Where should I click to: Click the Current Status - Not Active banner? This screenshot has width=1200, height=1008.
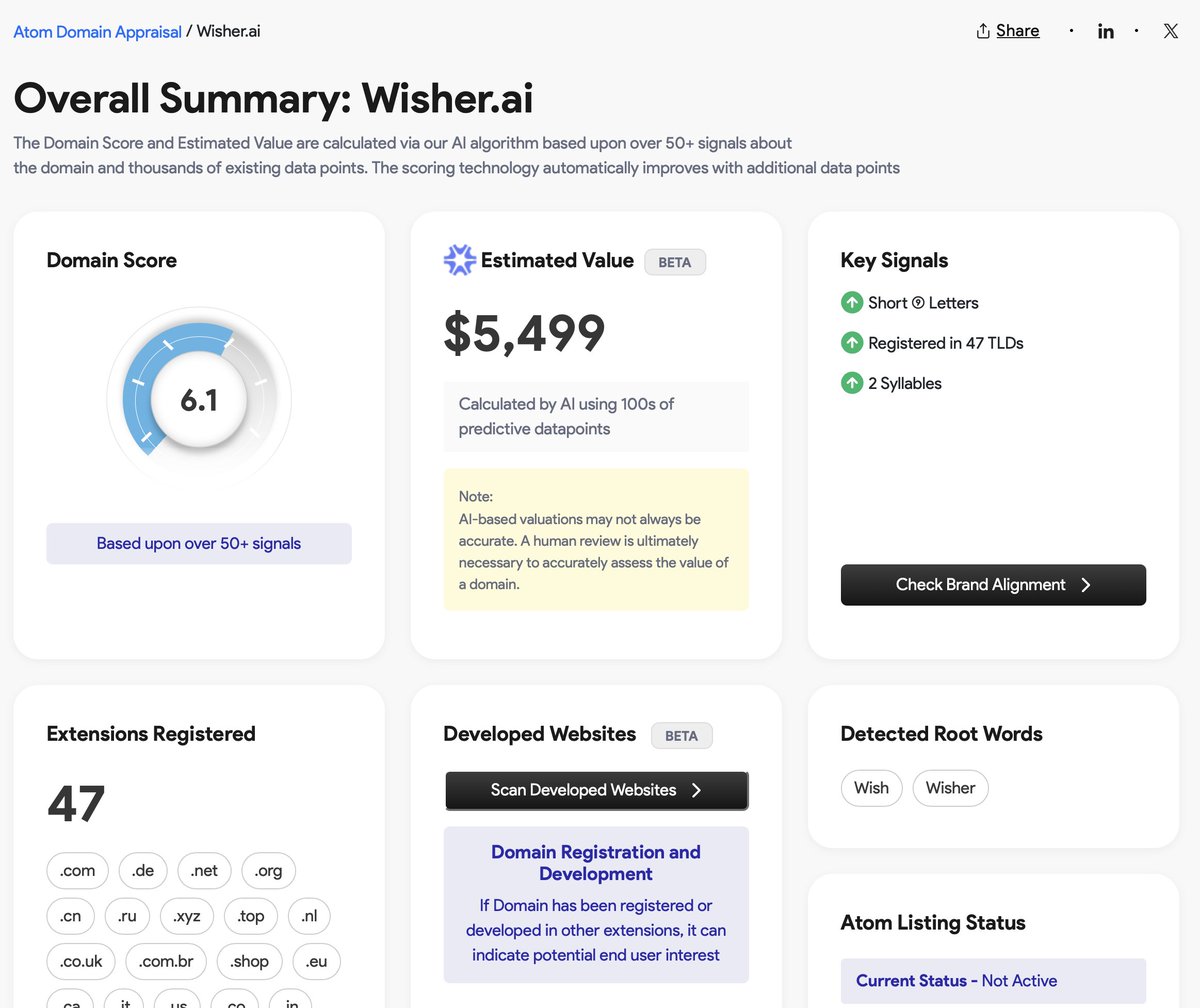pos(993,981)
